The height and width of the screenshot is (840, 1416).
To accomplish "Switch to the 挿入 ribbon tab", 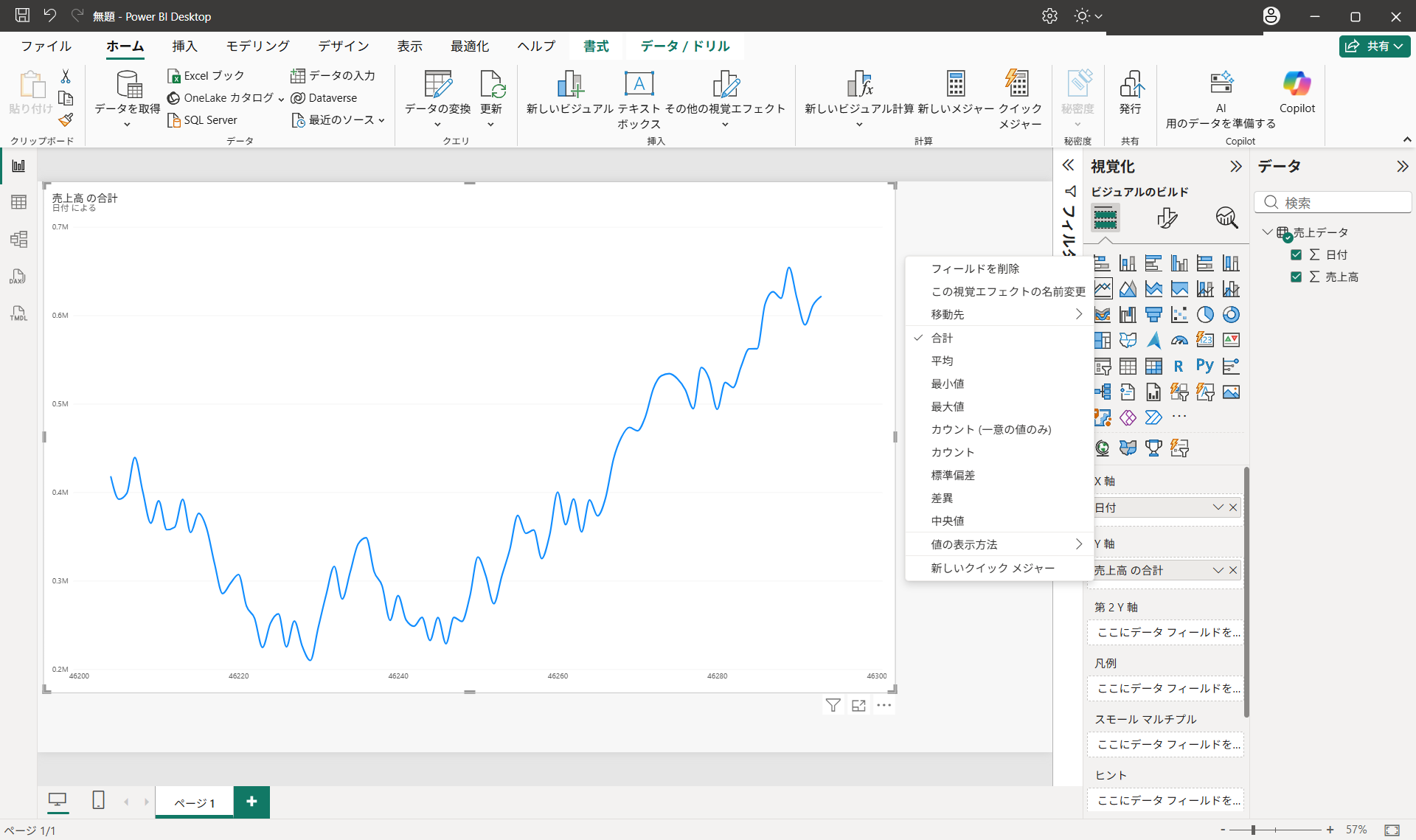I will click(184, 46).
